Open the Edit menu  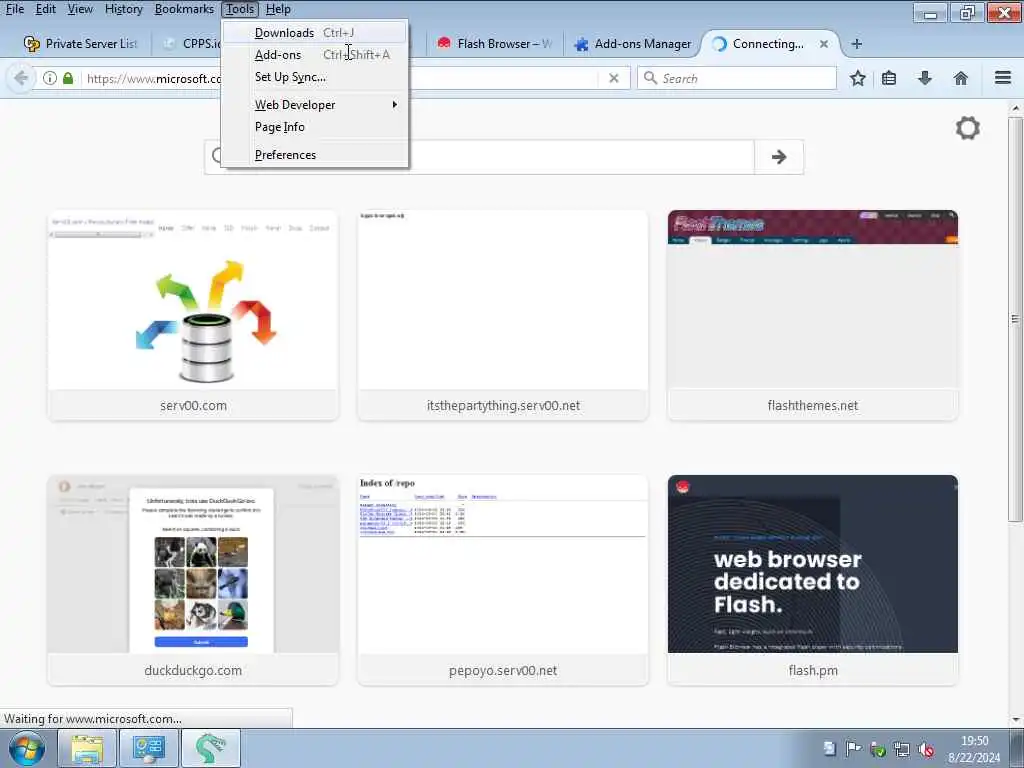click(x=45, y=9)
